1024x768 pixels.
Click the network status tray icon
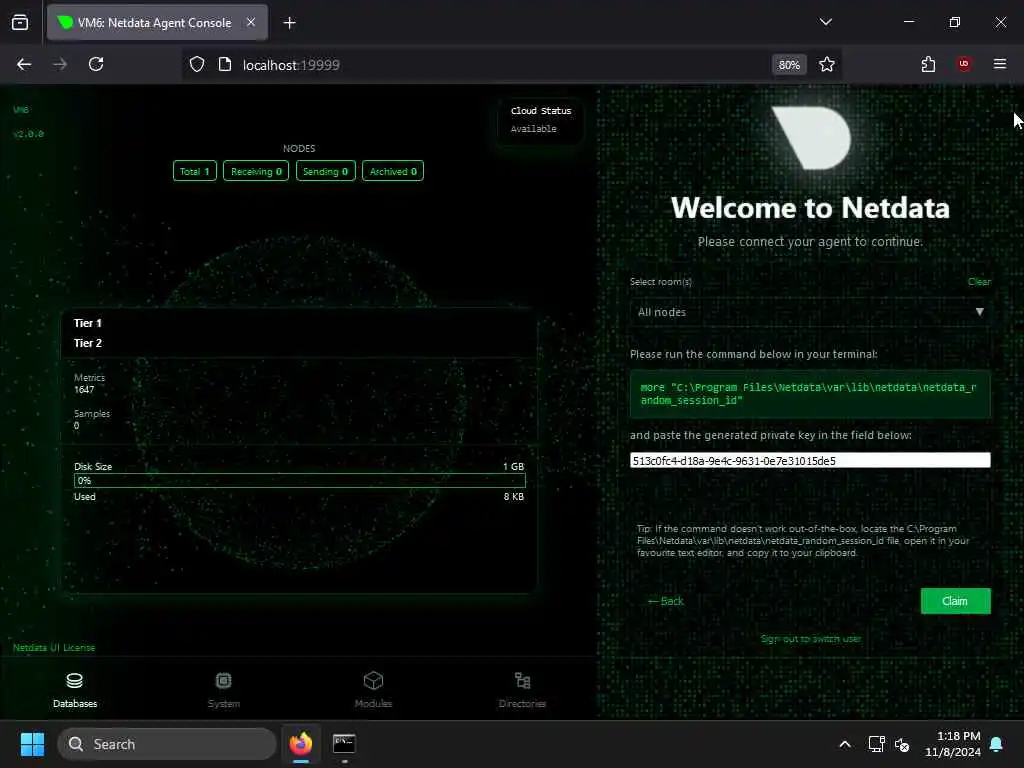[876, 744]
